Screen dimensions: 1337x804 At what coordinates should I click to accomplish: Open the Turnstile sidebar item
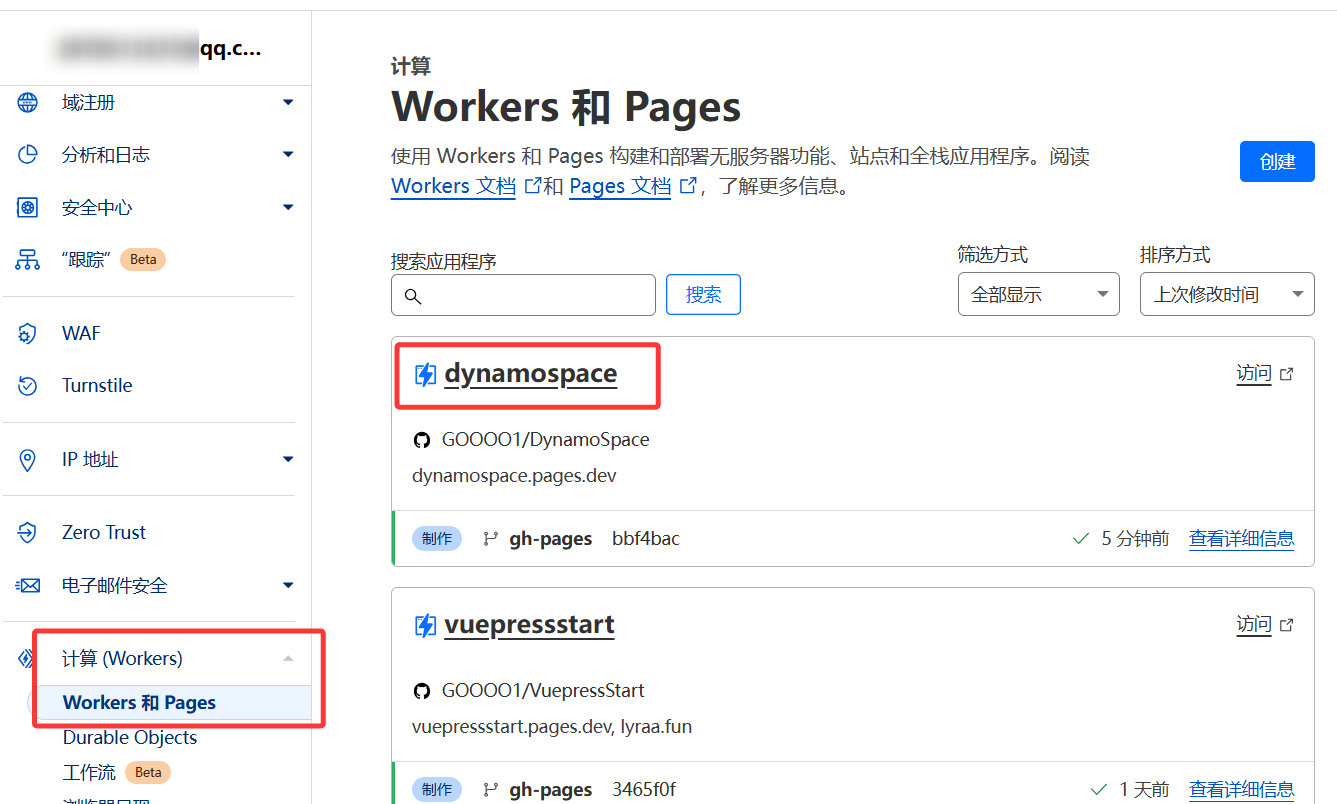[97, 385]
